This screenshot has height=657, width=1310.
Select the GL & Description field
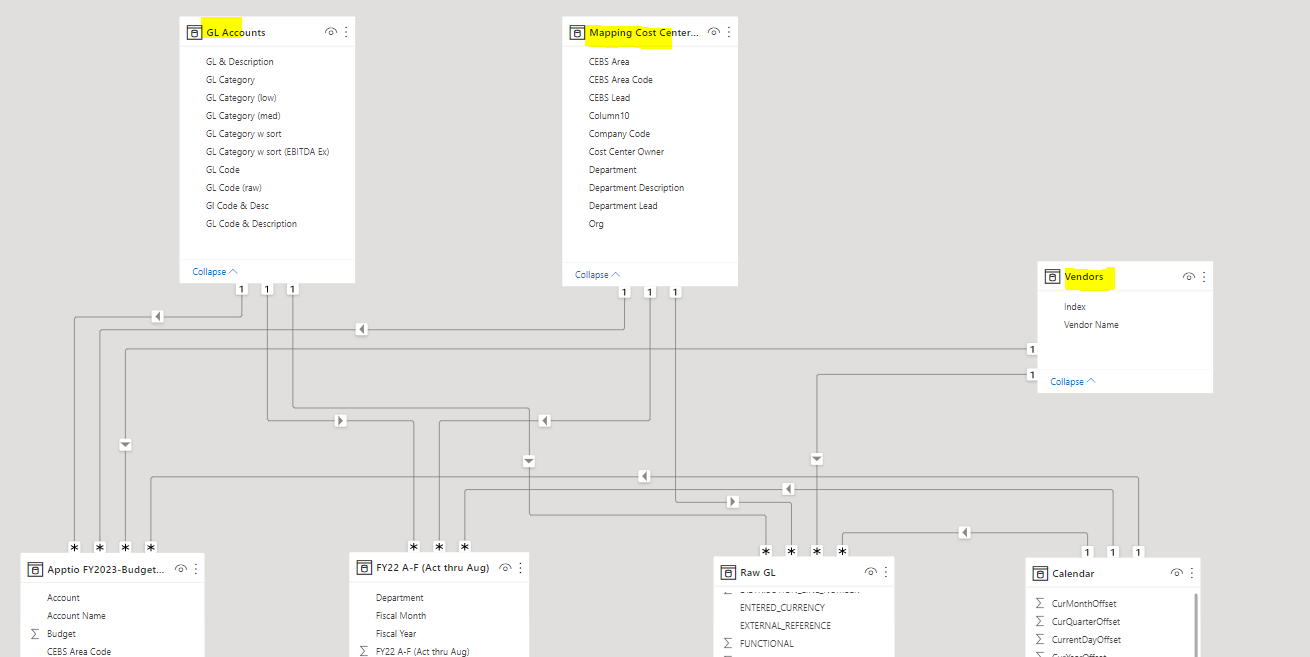(240, 62)
